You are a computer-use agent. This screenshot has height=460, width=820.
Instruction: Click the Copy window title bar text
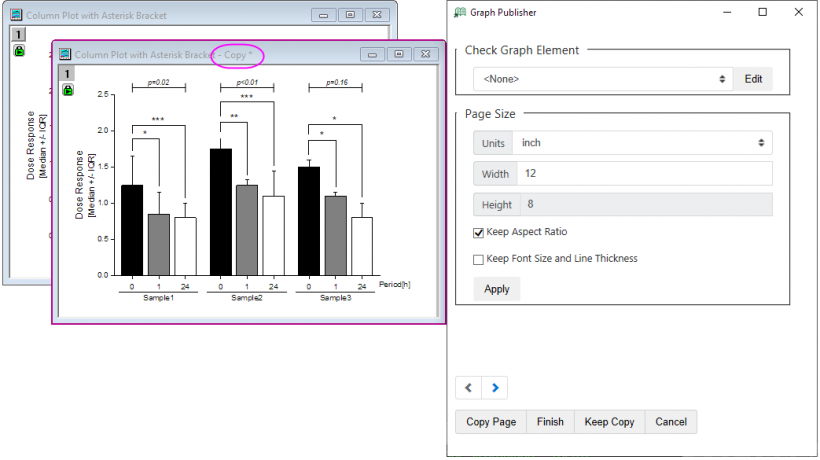point(163,54)
